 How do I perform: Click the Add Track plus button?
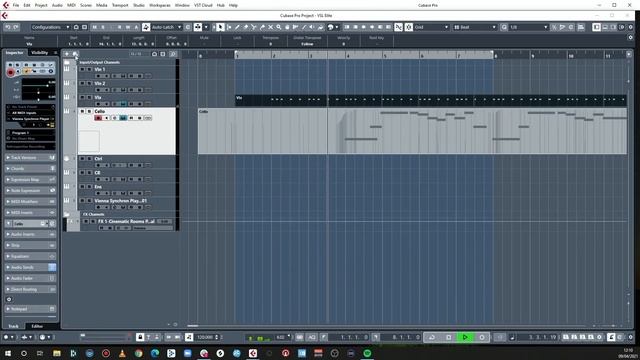click(x=67, y=54)
